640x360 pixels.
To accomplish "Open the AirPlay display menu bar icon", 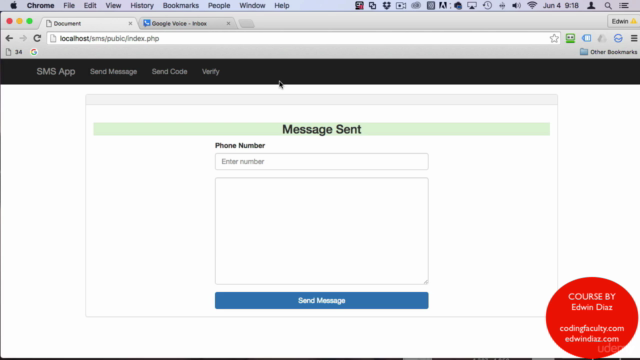I will 472,6.
